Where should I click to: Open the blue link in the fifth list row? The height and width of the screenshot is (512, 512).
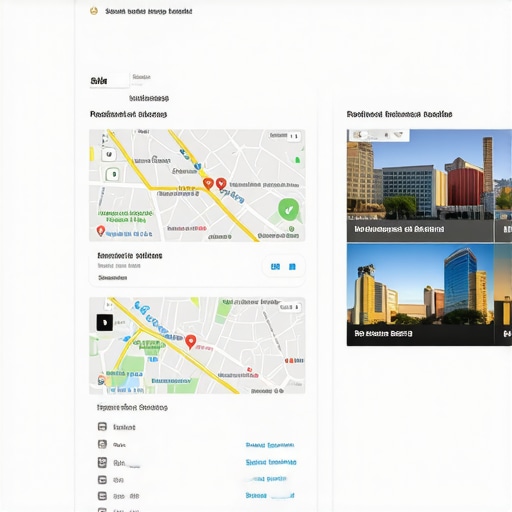pyautogui.click(x=270, y=496)
